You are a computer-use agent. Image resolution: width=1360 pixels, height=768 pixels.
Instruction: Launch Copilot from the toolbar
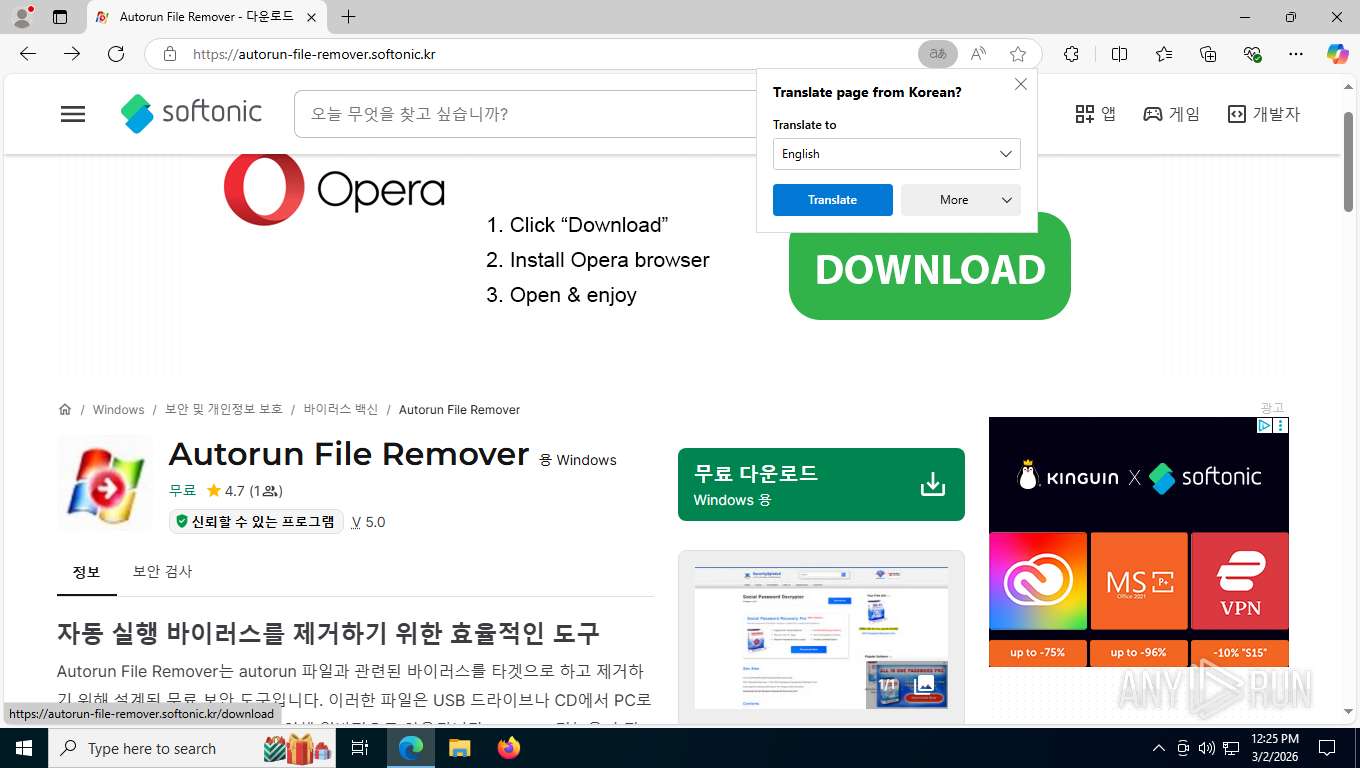point(1337,54)
